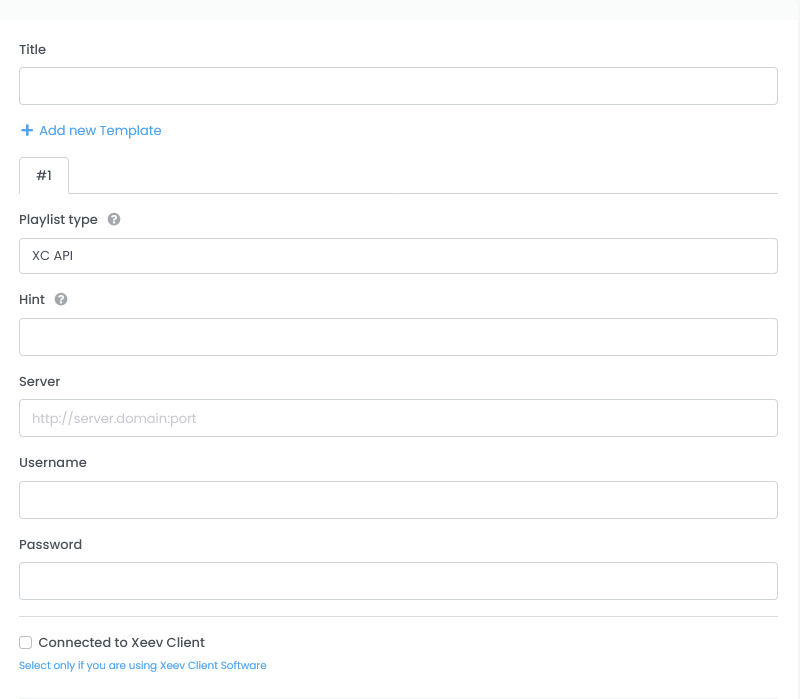Enable the Connected to Xeev Client checkbox

coord(26,642)
